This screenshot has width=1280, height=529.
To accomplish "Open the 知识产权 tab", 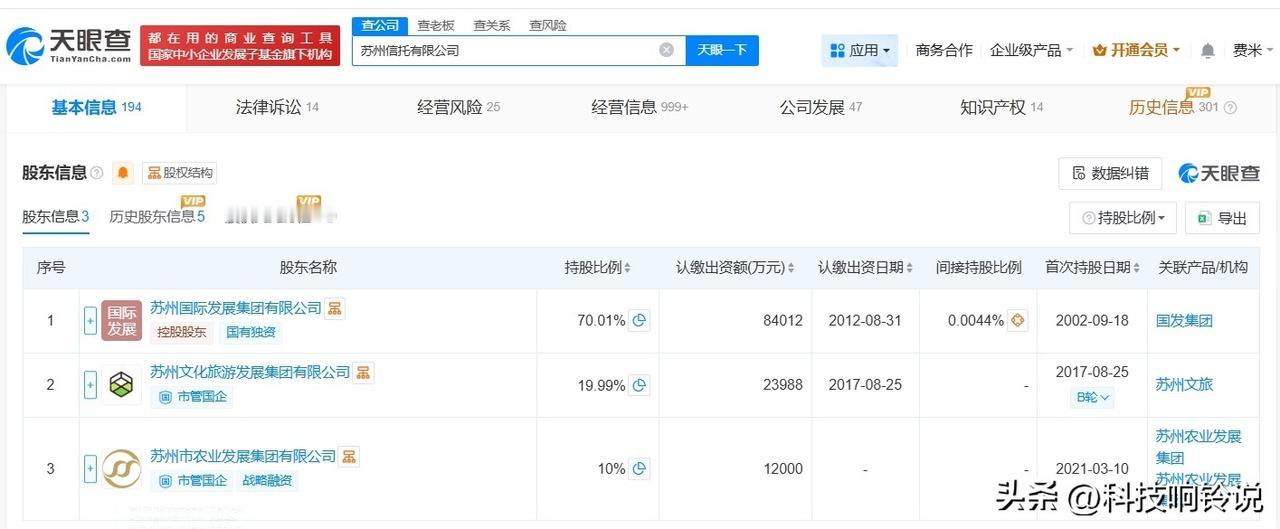I will click(1001, 108).
